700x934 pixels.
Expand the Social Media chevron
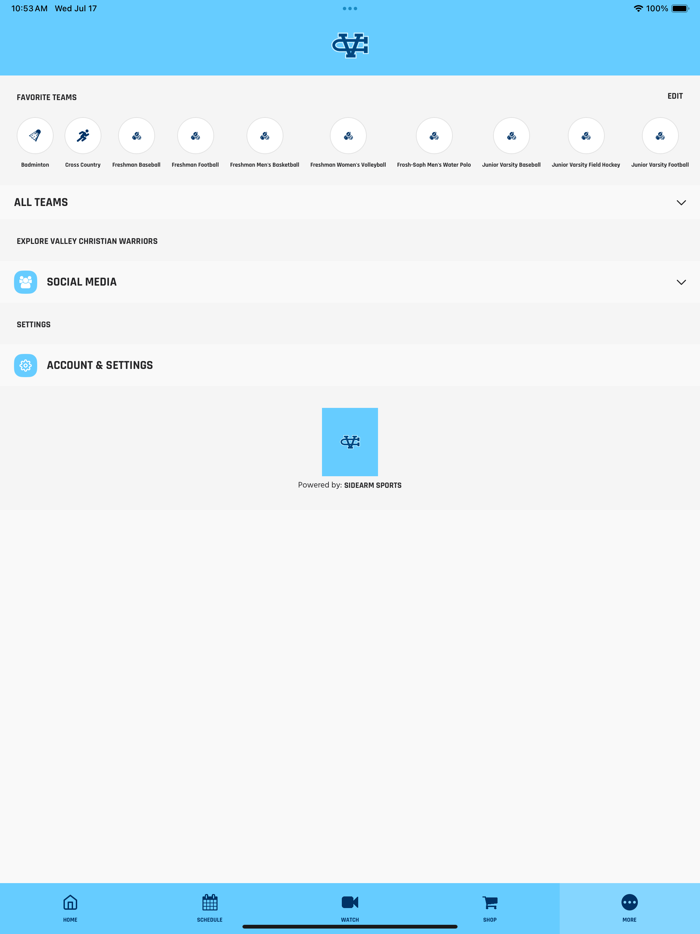point(681,282)
